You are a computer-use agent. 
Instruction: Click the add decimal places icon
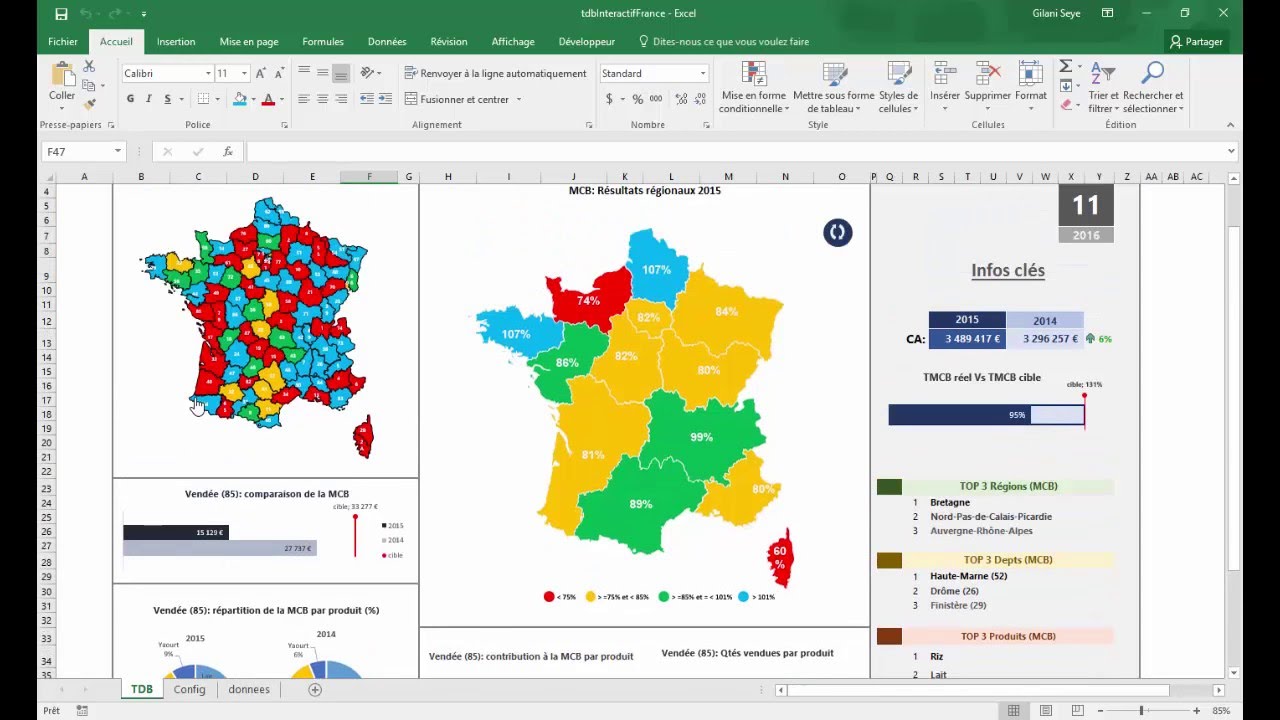pos(681,99)
